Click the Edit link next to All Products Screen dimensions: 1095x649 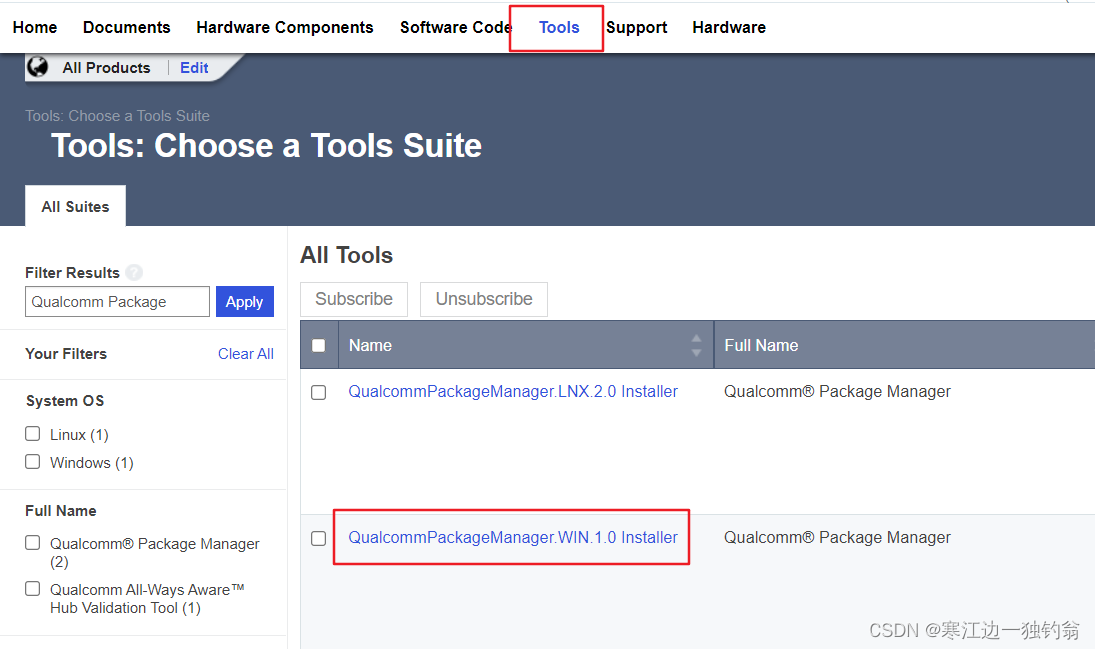pyautogui.click(x=194, y=68)
